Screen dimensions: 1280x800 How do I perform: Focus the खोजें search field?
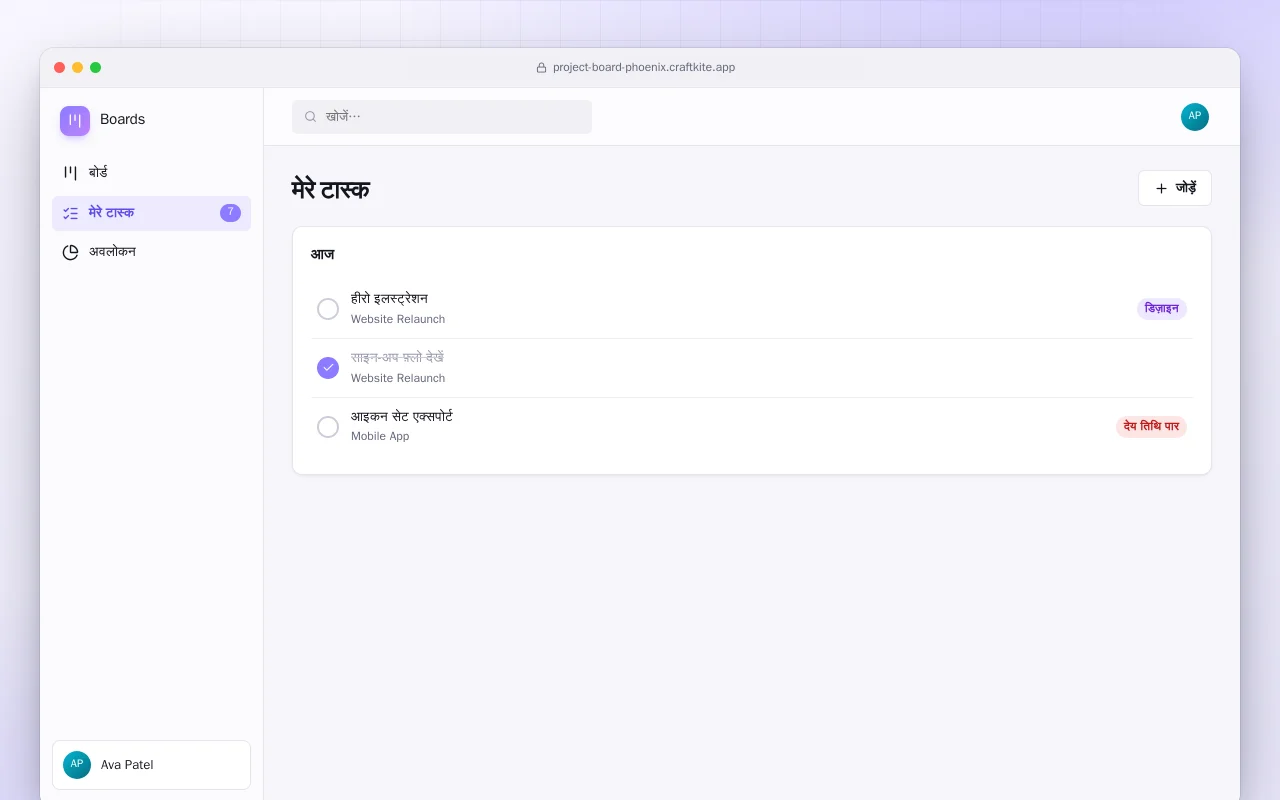tap(442, 117)
